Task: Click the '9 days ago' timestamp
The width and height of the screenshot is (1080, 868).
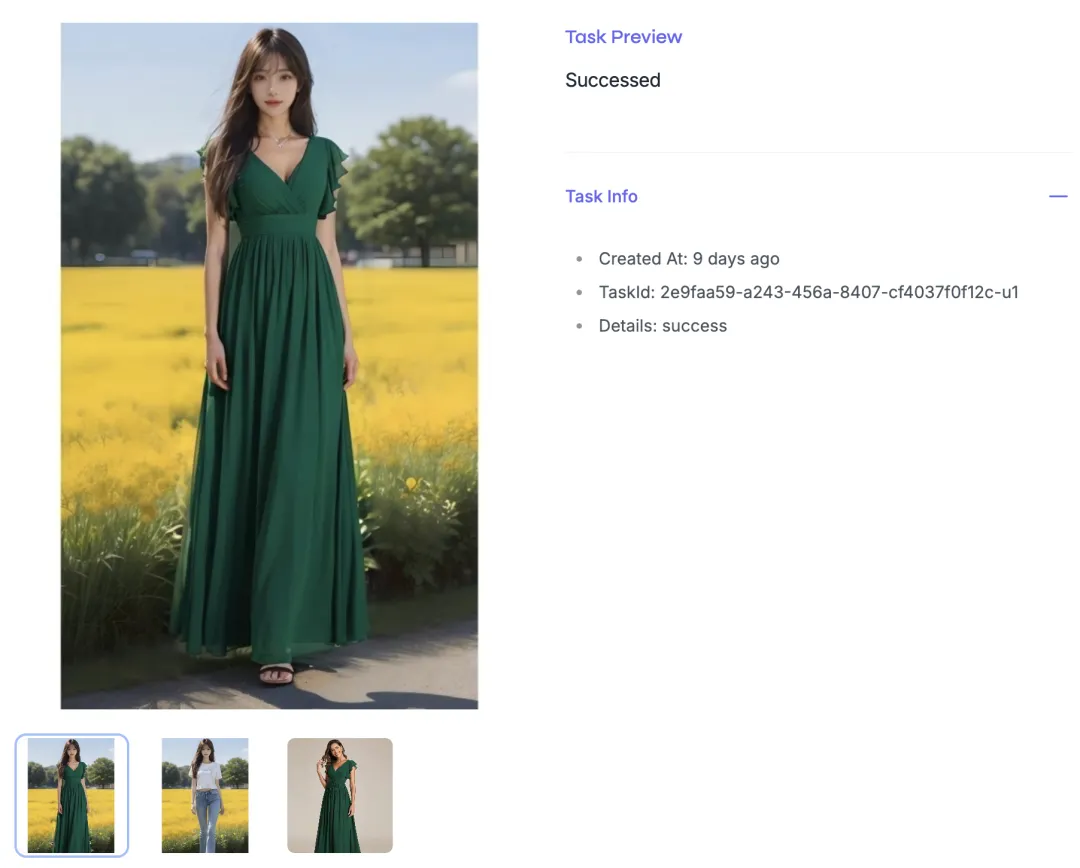Action: click(x=736, y=259)
